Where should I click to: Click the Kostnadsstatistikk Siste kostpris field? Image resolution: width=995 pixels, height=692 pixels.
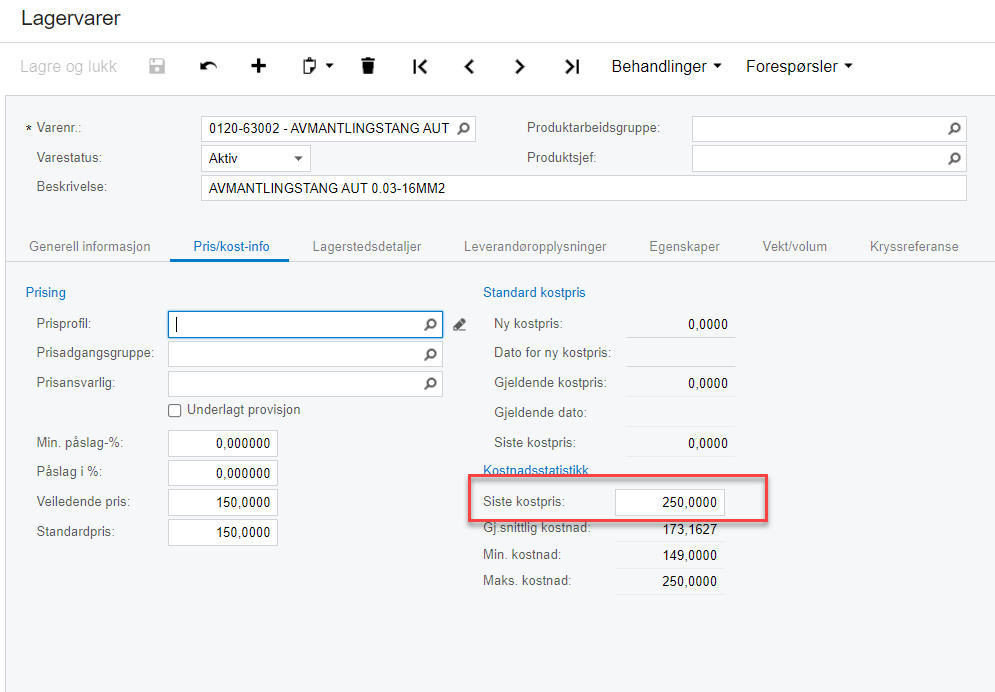pos(669,502)
